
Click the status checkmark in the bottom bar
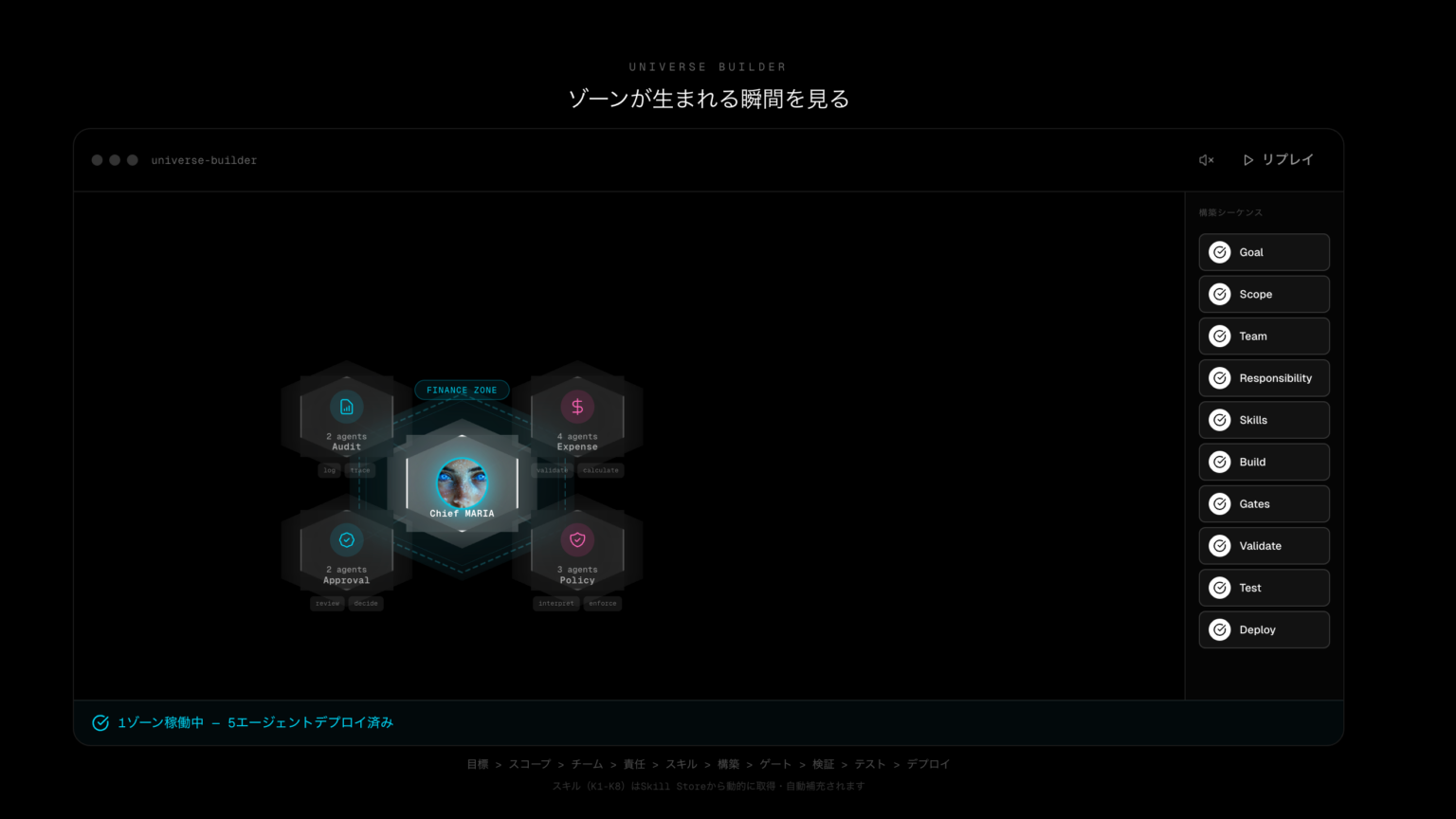point(100,721)
